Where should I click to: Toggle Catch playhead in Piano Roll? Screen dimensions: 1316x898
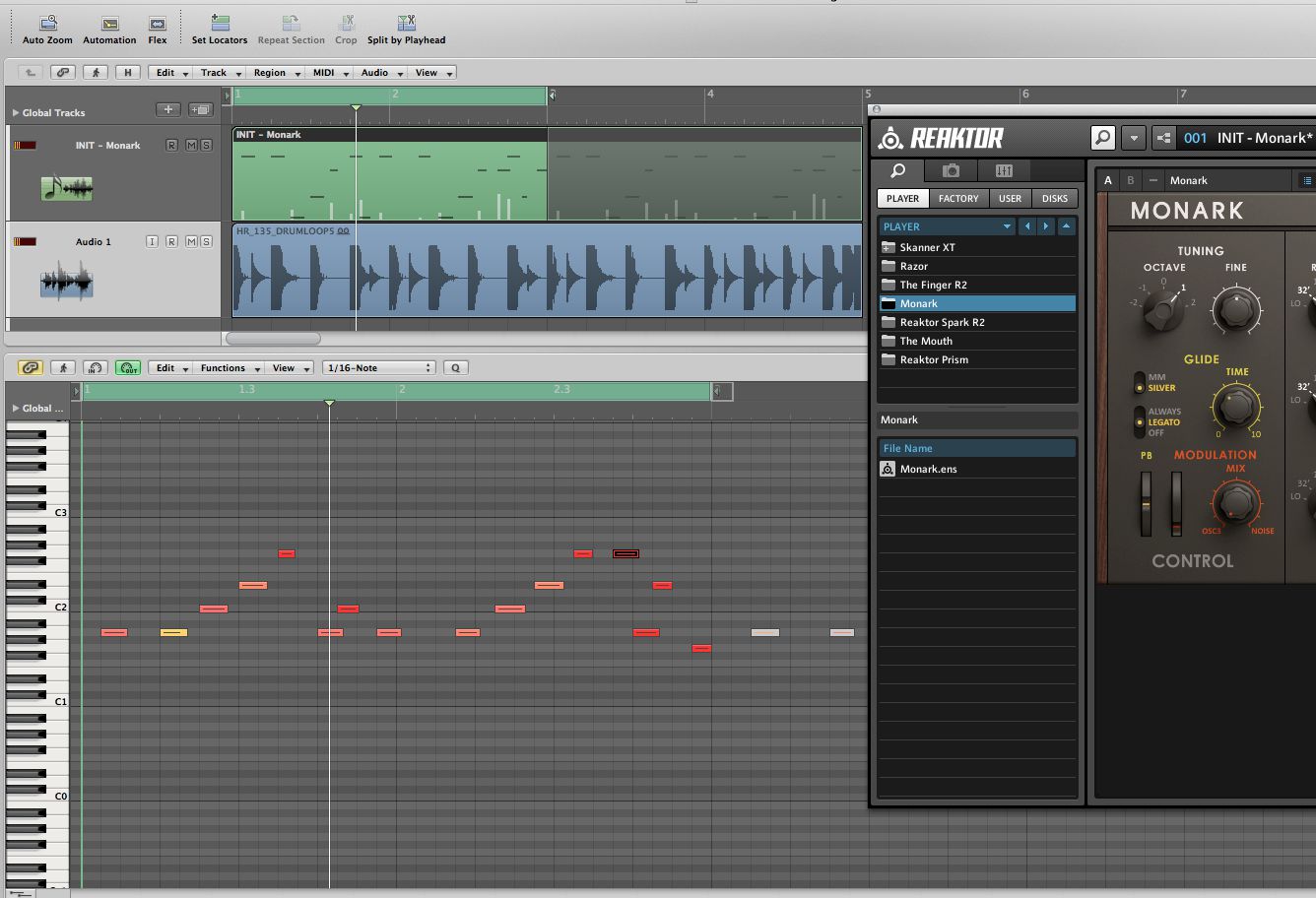click(x=63, y=367)
